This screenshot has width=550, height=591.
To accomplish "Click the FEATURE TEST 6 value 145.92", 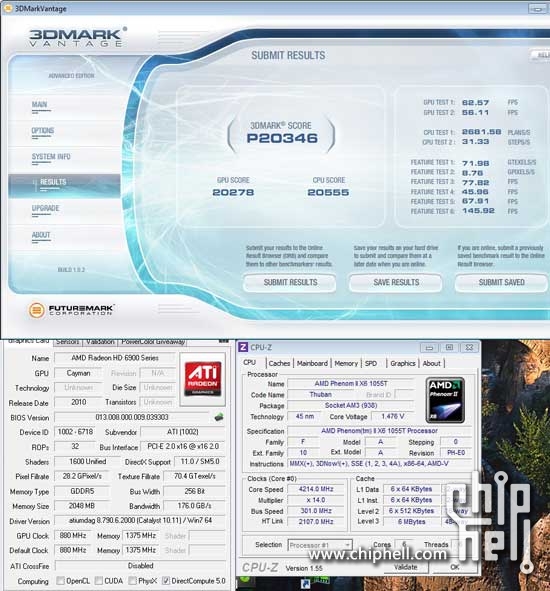I will point(478,211).
